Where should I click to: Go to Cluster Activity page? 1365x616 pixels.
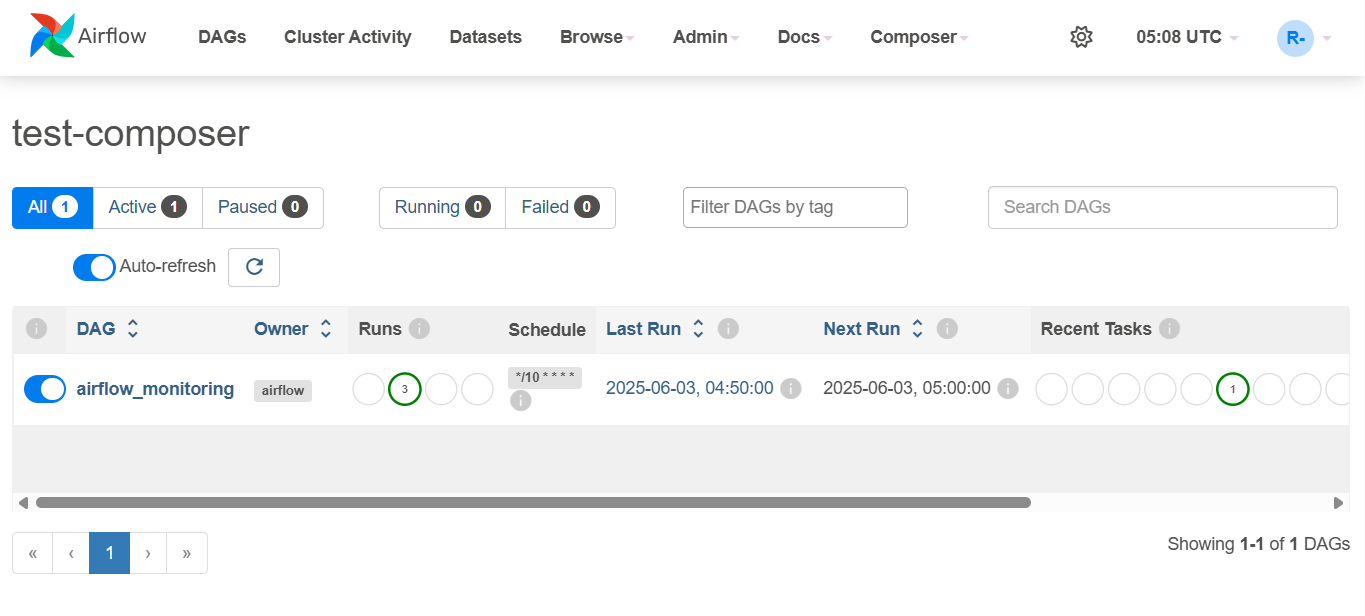click(x=347, y=37)
